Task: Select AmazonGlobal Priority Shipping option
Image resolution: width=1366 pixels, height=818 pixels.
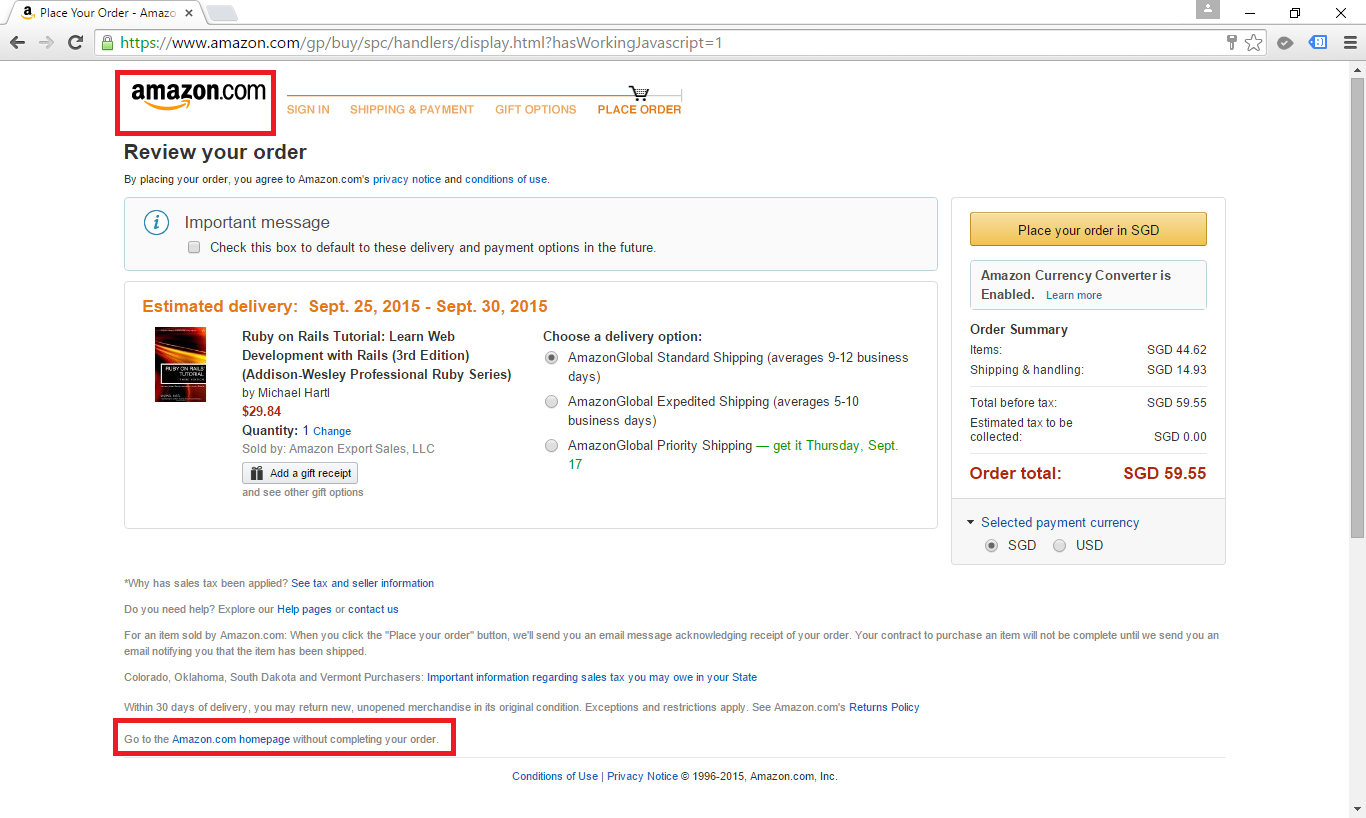Action: click(551, 446)
